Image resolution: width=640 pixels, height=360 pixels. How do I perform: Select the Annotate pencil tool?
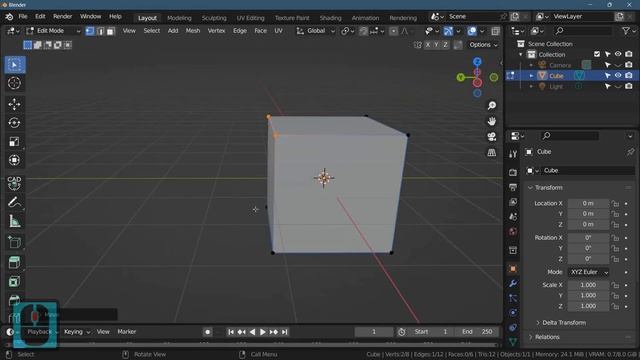14,202
